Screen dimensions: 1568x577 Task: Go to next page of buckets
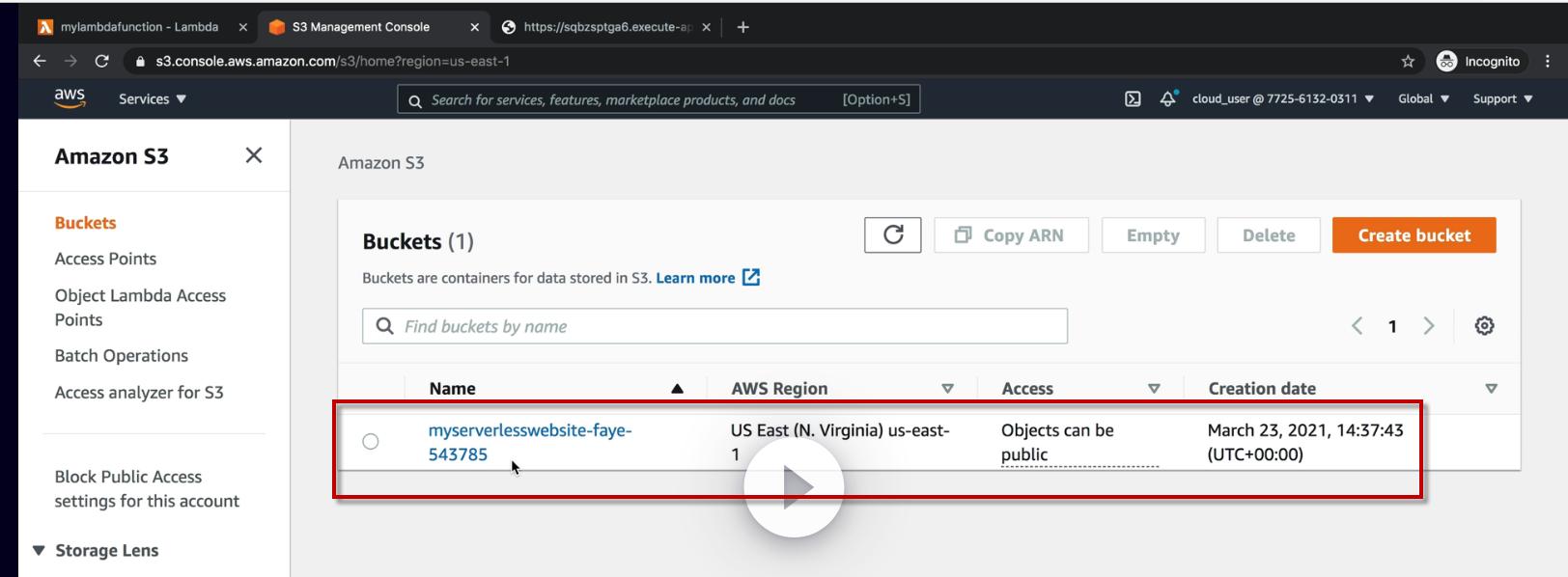pyautogui.click(x=1429, y=326)
